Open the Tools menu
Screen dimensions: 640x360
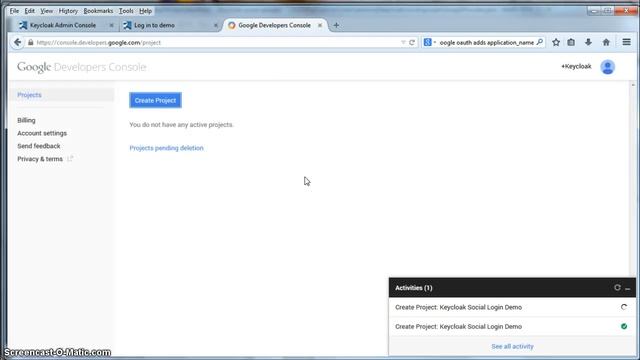pyautogui.click(x=126, y=11)
